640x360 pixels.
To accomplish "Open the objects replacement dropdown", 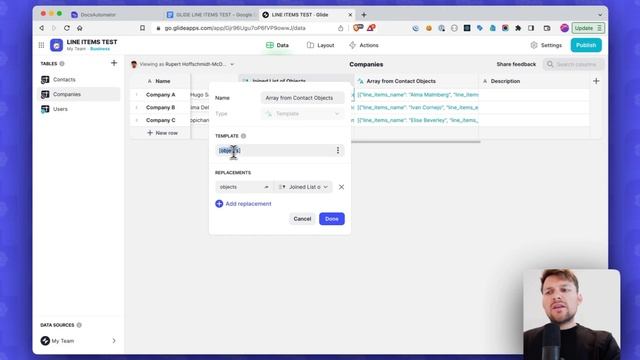I will point(244,187).
